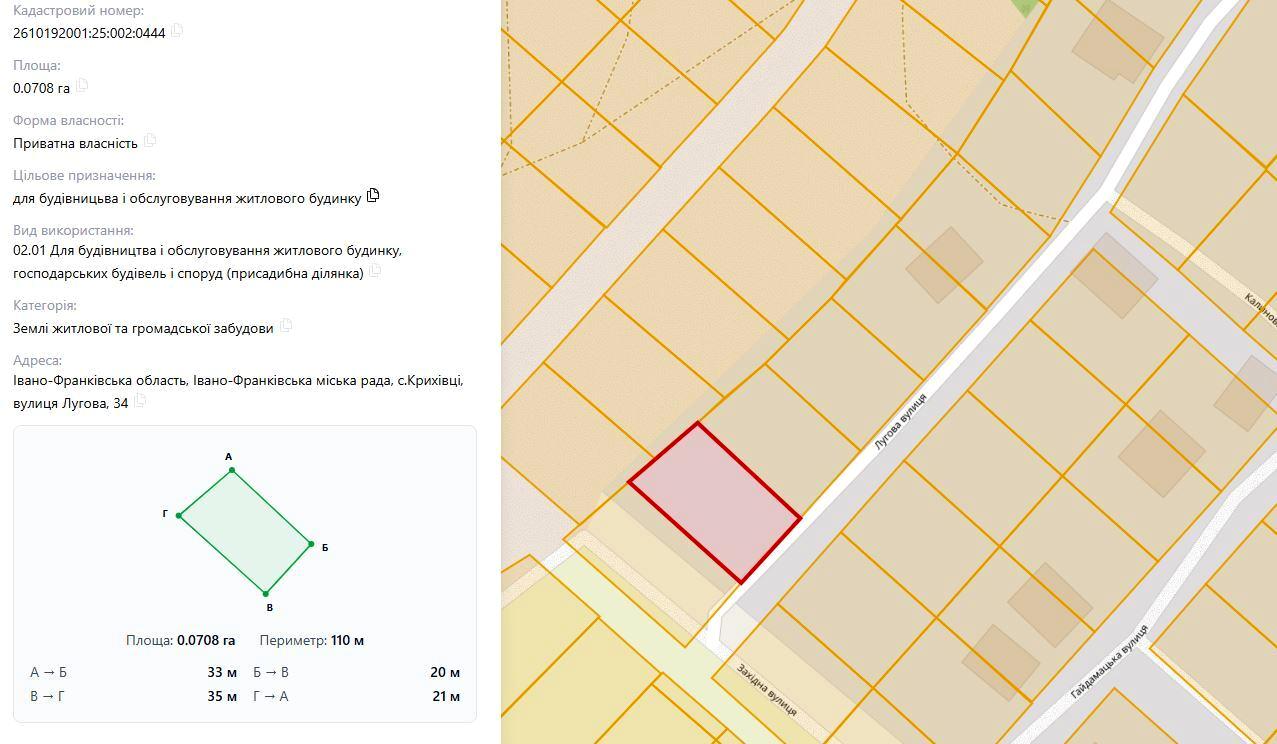Screen dimensions: 1277x744
Task: Click vertex Г on parcel diagram
Action: 178,515
